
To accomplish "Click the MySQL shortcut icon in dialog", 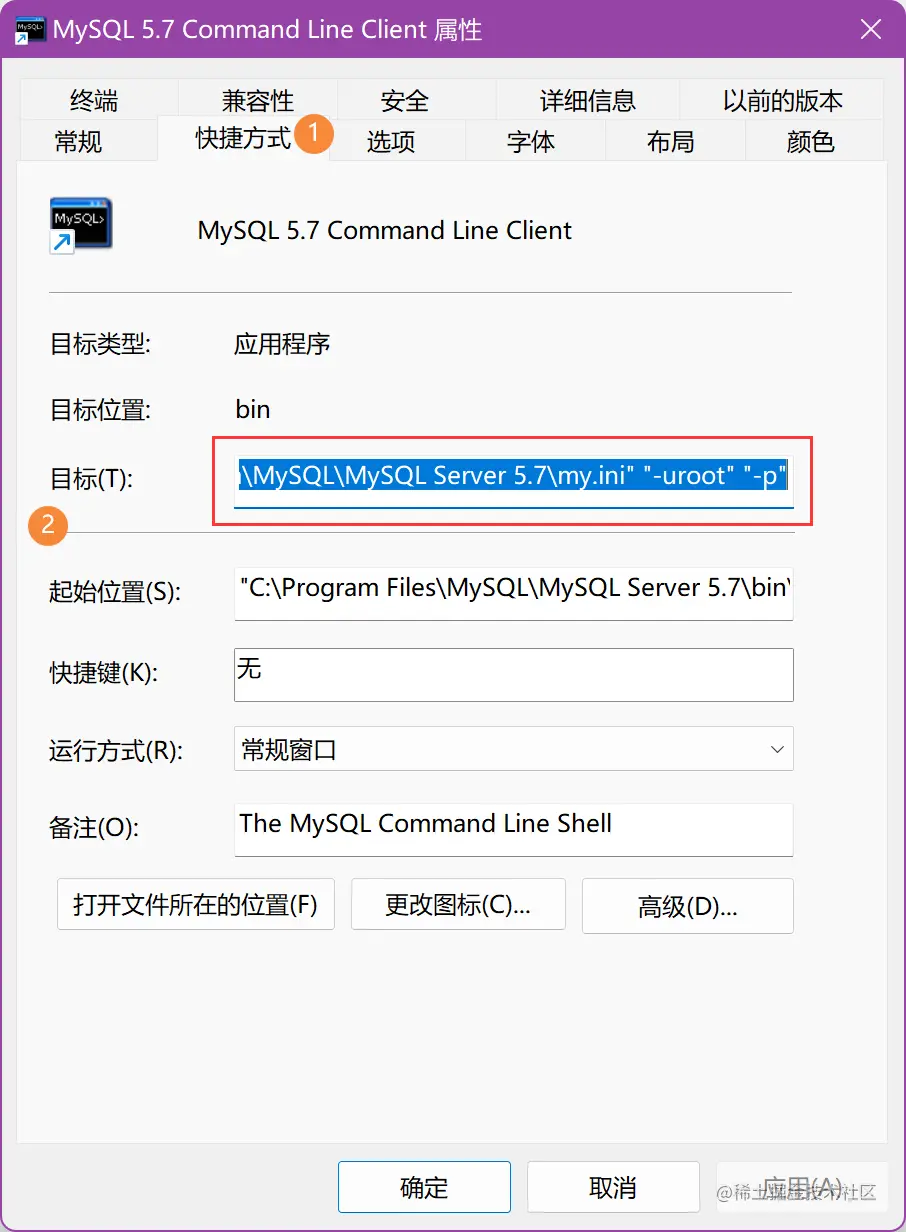I will (80, 225).
